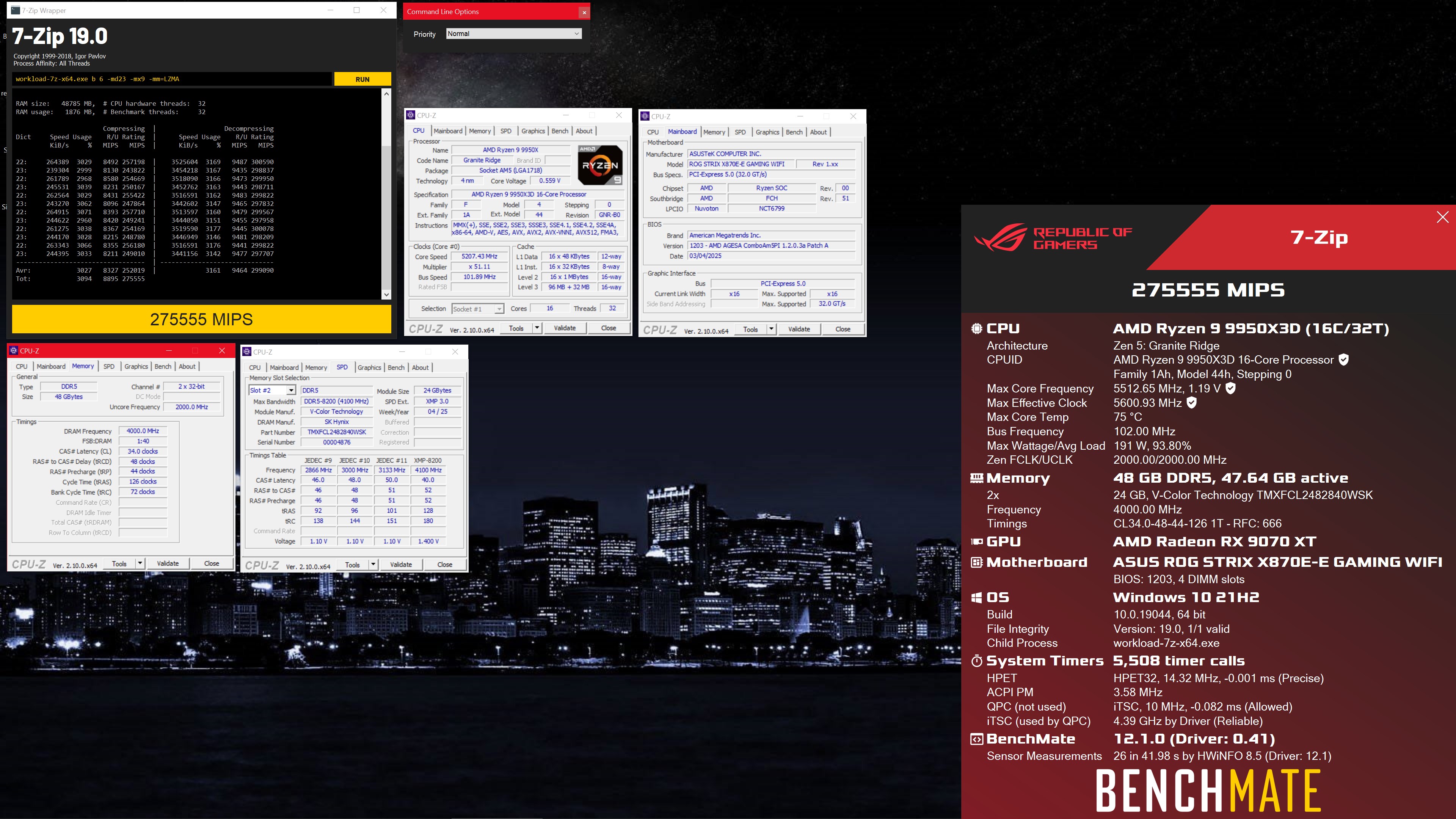The width and height of the screenshot is (1456, 819).
Task: Open Graphics tab in CPU-Z Memory window
Action: click(136, 367)
